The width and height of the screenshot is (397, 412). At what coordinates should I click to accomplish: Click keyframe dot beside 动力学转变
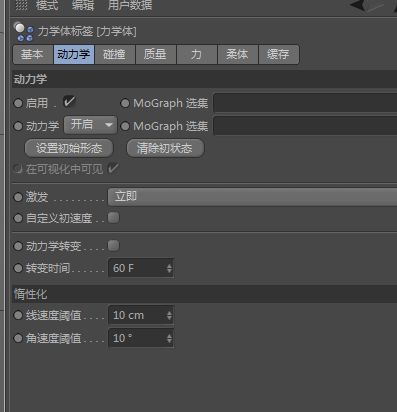pos(18,246)
